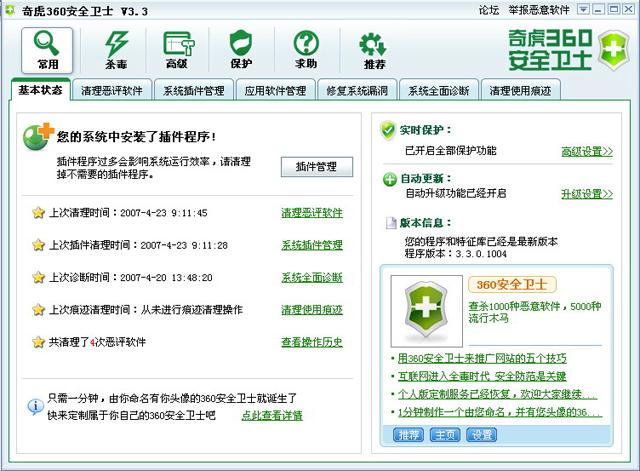Open the 常用 (Common) toolbar icon
640x471 pixels.
pos(47,49)
